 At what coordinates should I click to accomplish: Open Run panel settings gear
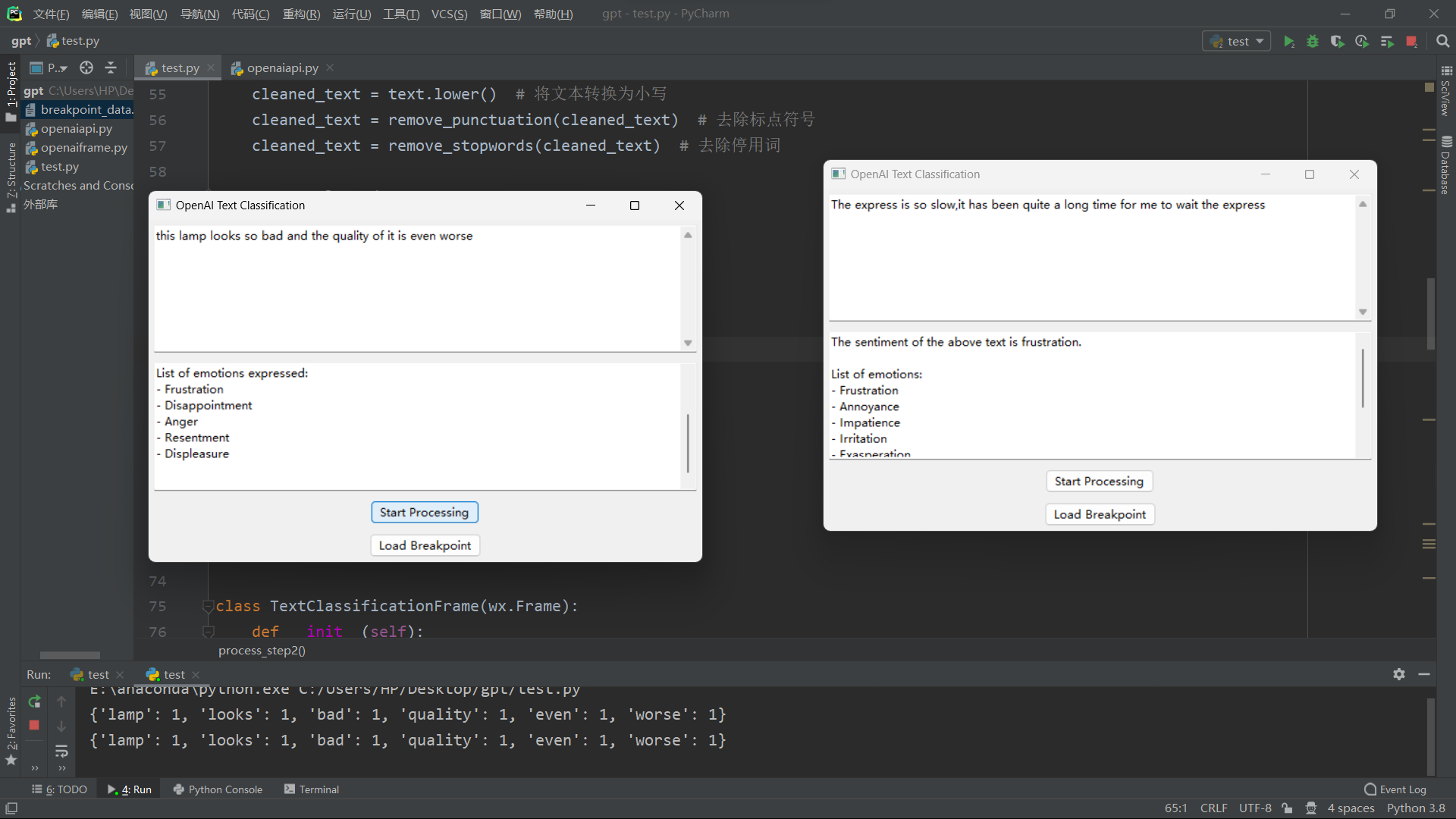pyautogui.click(x=1399, y=674)
